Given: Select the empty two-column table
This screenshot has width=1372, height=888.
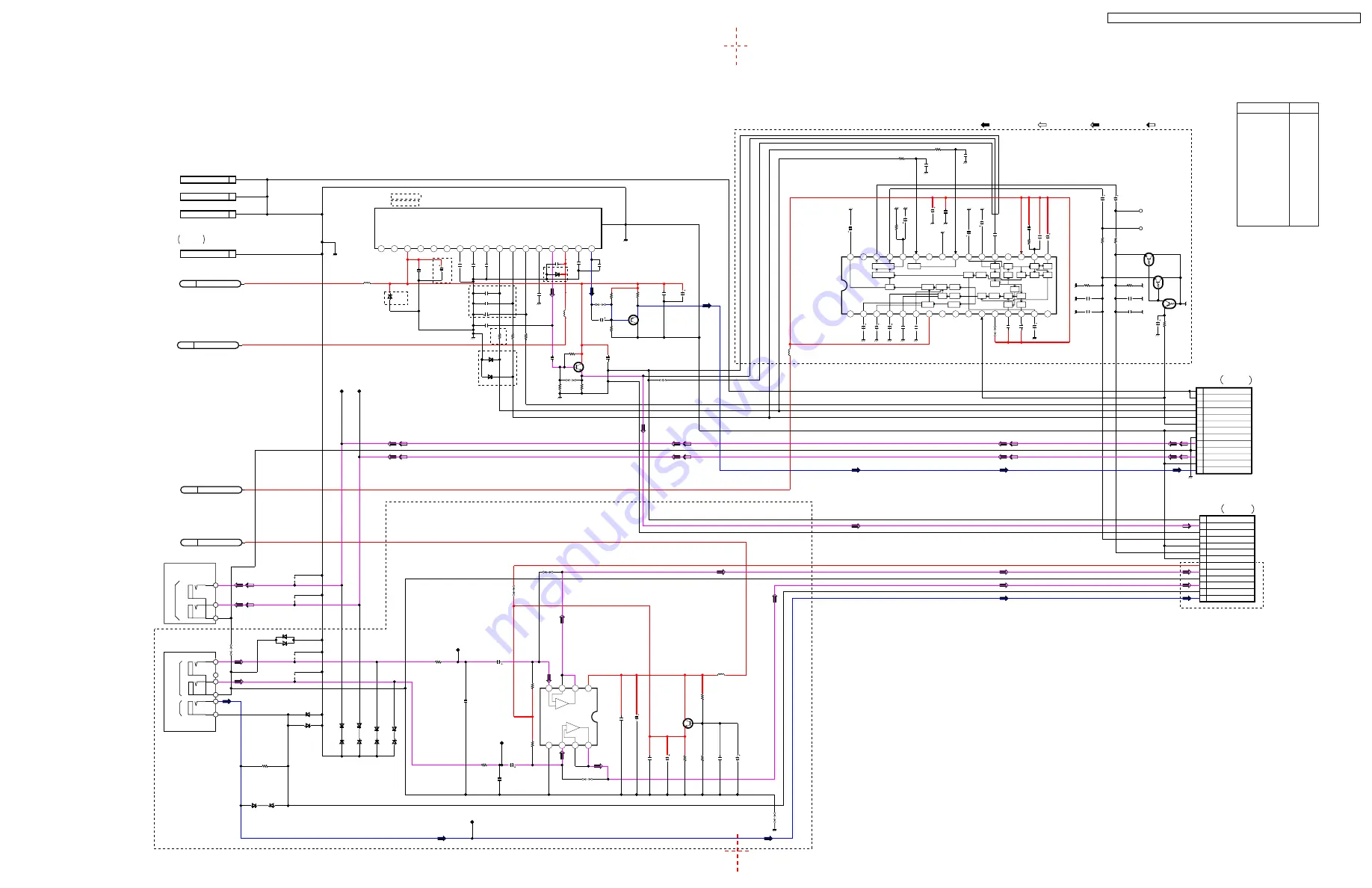Looking at the screenshot, I should pos(1277,164).
